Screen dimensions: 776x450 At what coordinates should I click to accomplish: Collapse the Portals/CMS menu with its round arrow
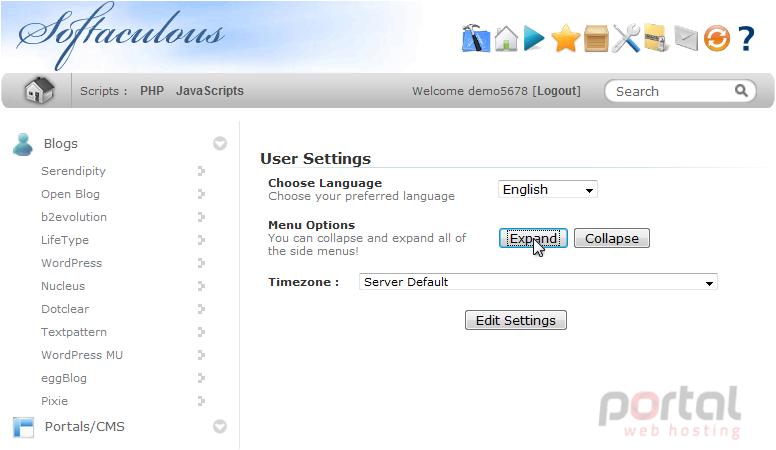[220, 426]
